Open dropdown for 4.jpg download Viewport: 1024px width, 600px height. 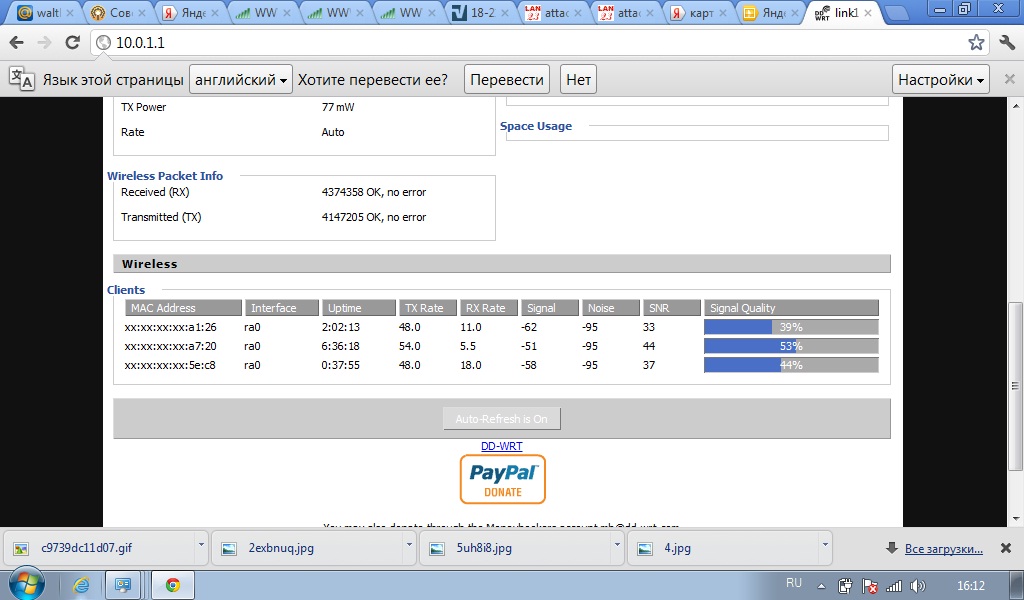pos(825,544)
